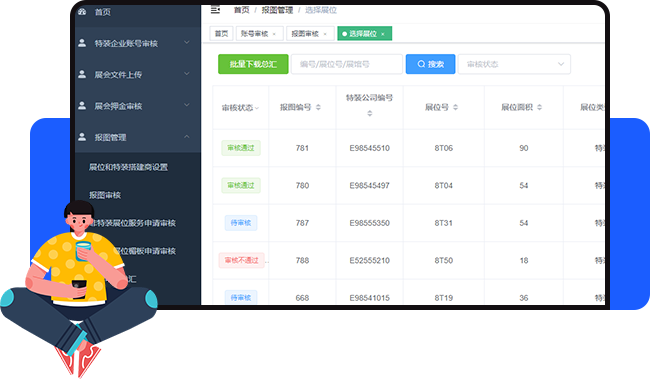Viewport: 650px width, 379px height.
Task: Open 报图审核 sidebar submenu item
Action: click(x=105, y=195)
